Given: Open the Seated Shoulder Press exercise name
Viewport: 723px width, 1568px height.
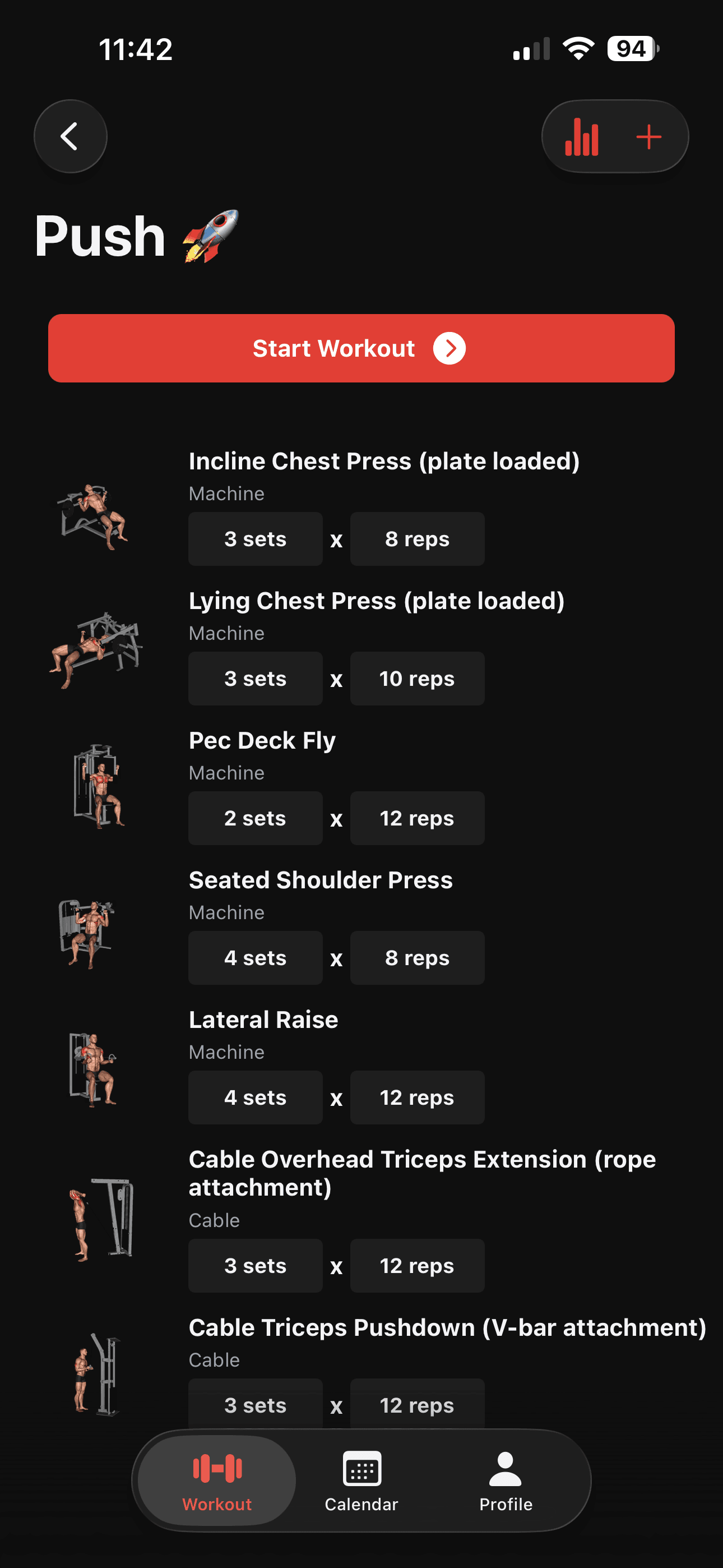Looking at the screenshot, I should (321, 879).
